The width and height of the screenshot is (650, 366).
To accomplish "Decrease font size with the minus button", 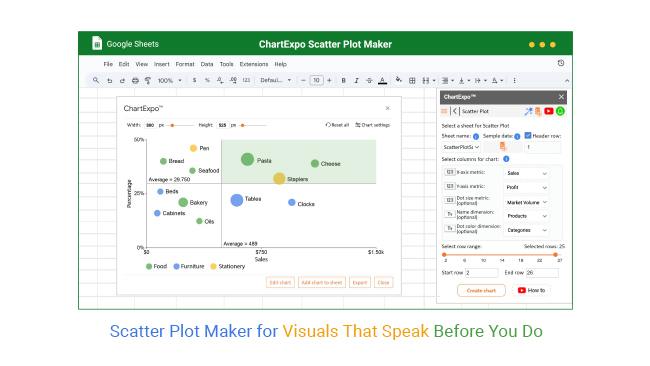I will 303,80.
